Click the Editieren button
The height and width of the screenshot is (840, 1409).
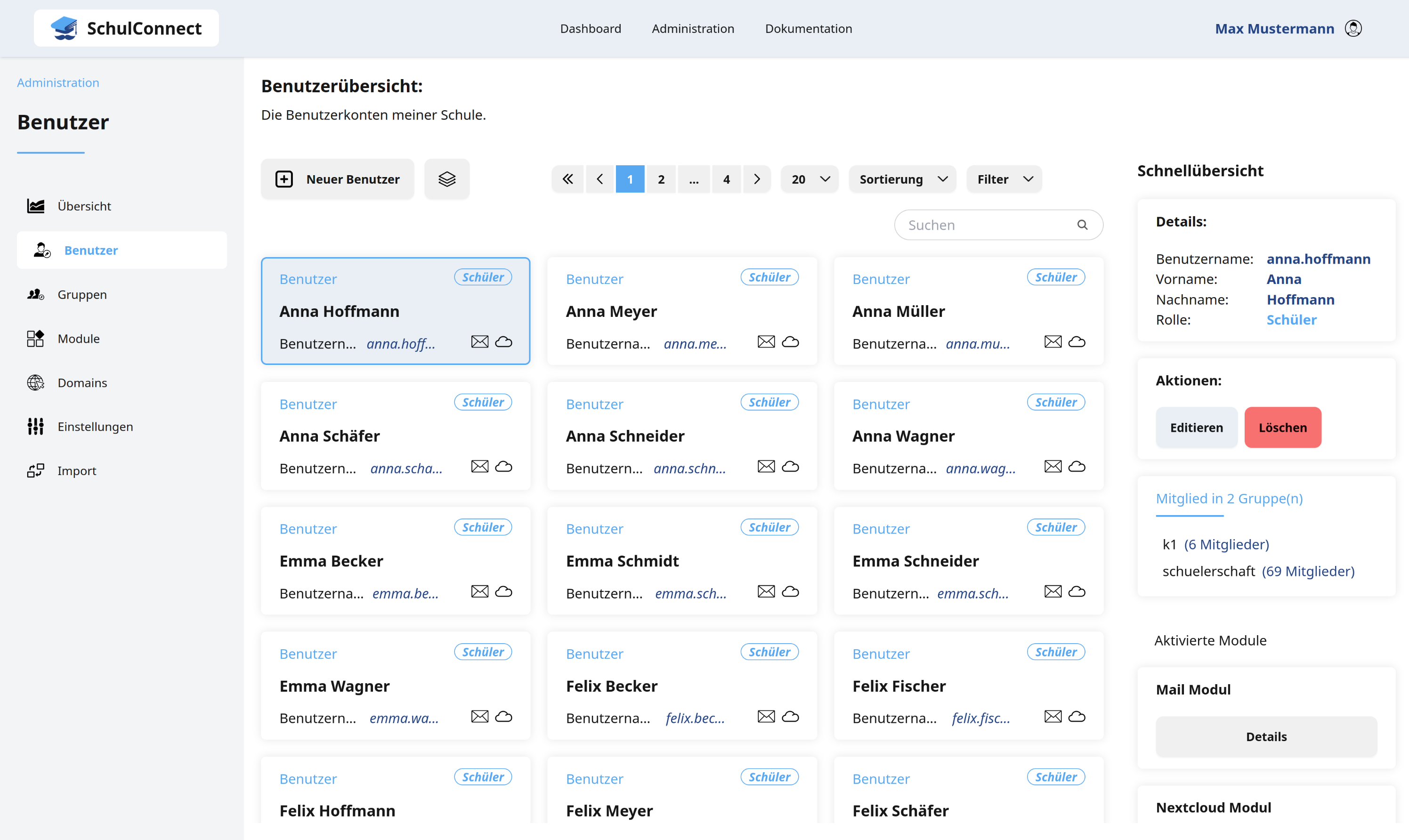pyautogui.click(x=1196, y=428)
